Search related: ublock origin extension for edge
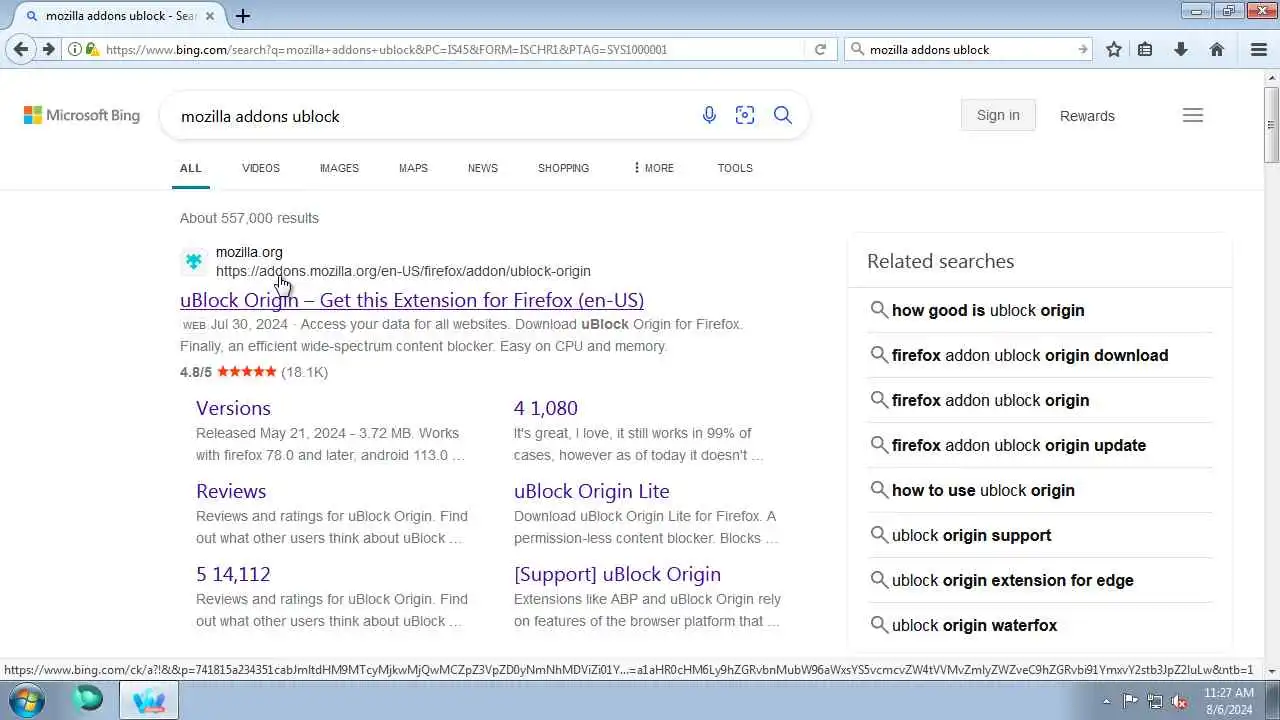The width and height of the screenshot is (1280, 720). 1013,580
